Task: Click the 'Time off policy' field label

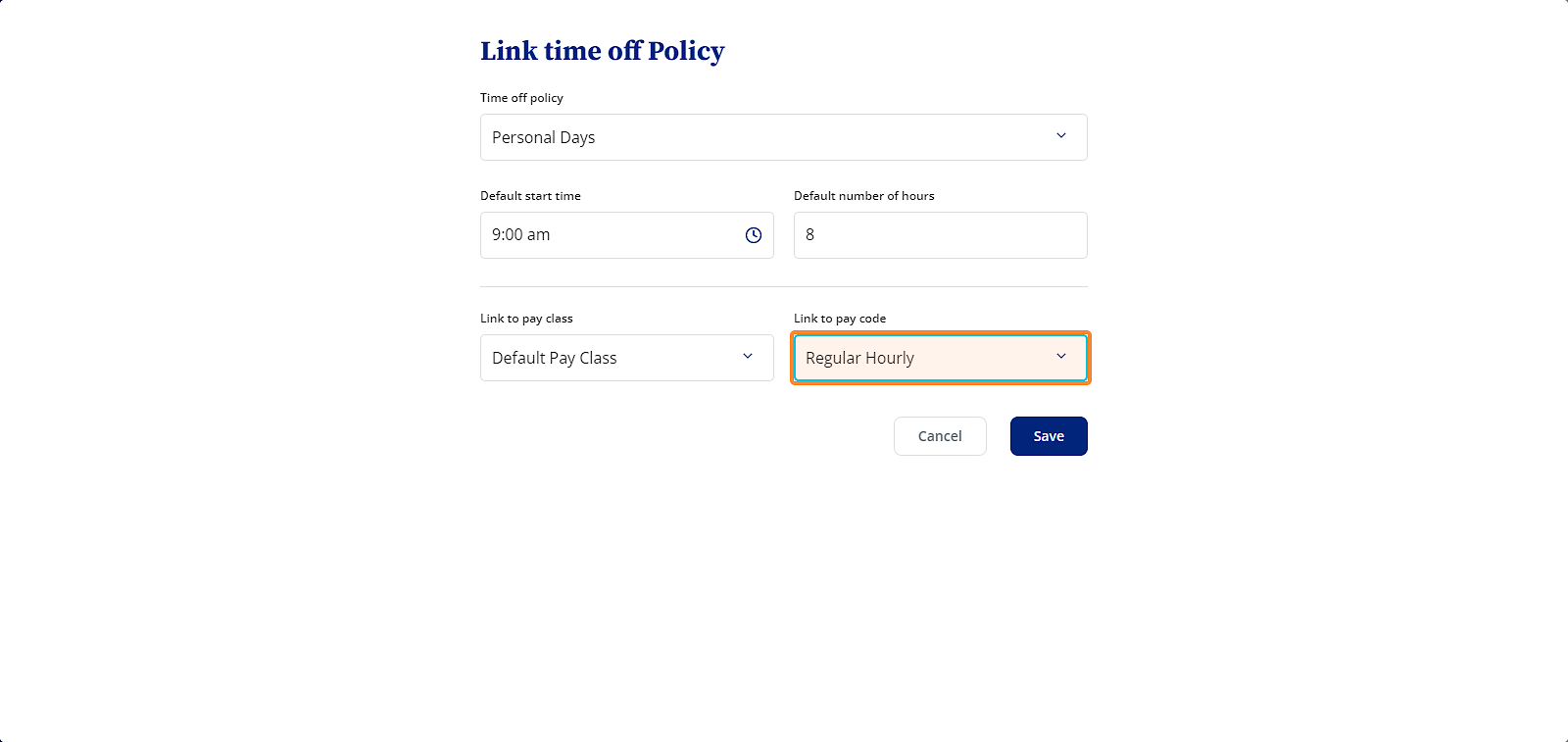Action: 521,98
